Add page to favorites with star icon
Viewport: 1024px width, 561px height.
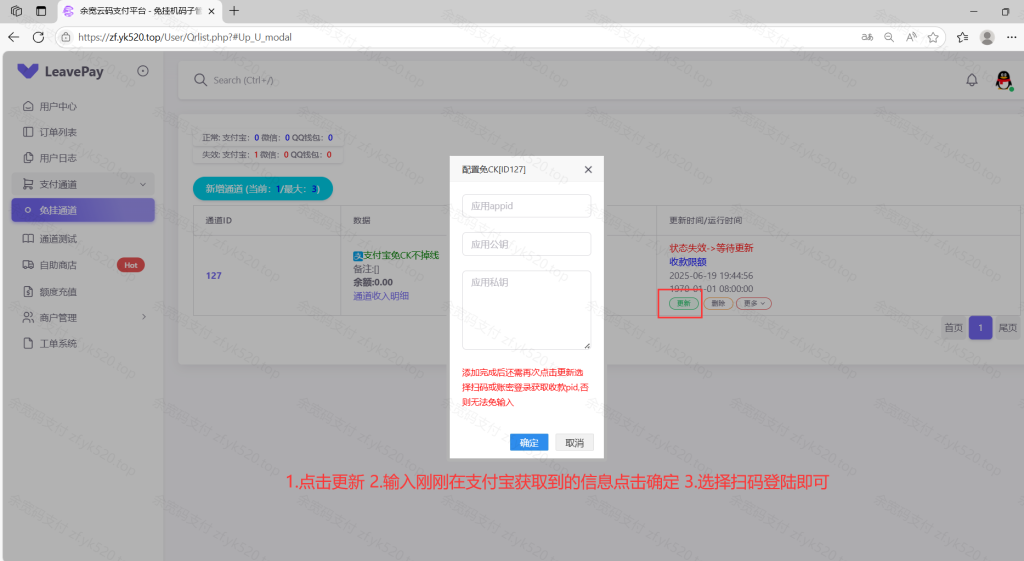coord(933,37)
